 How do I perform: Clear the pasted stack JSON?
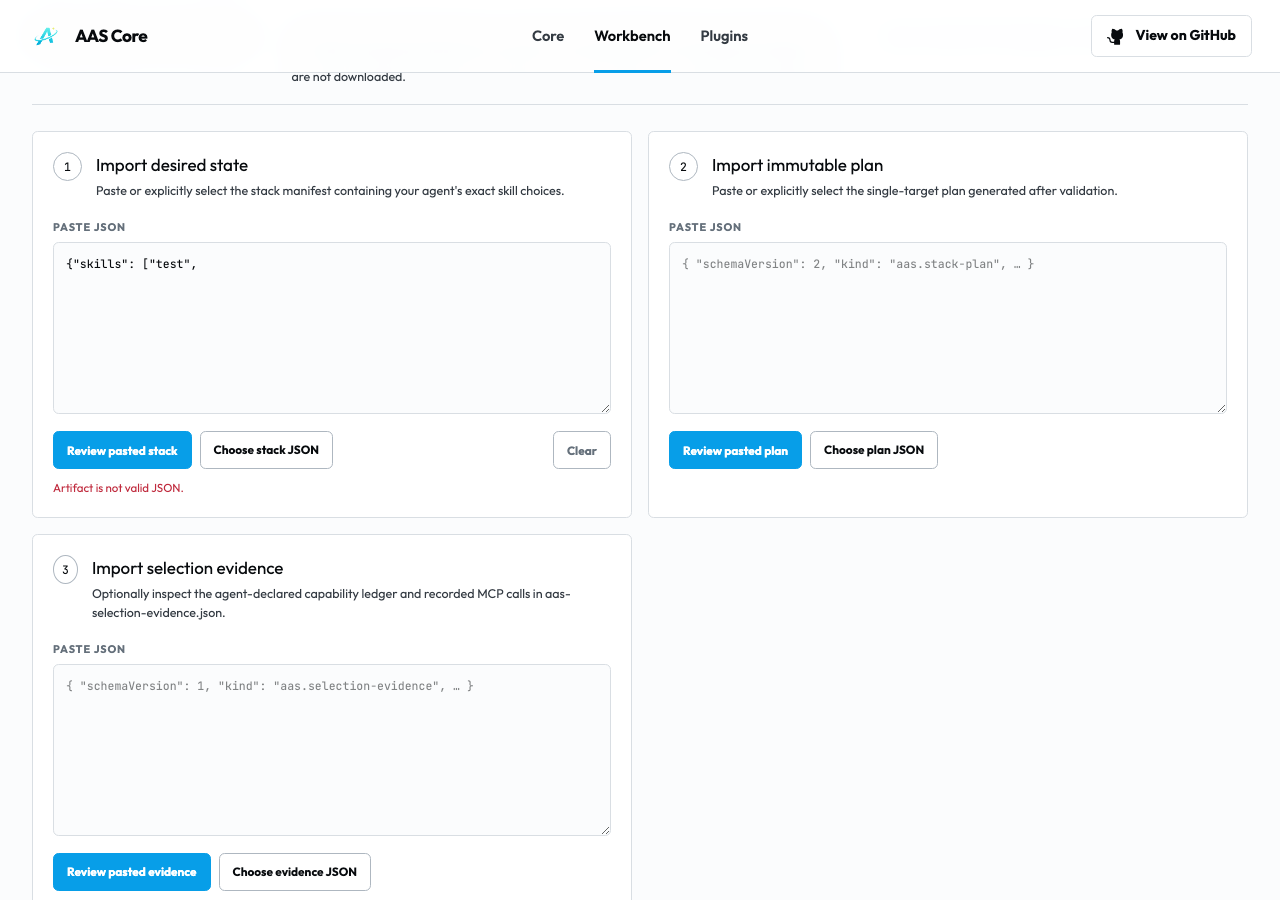582,450
